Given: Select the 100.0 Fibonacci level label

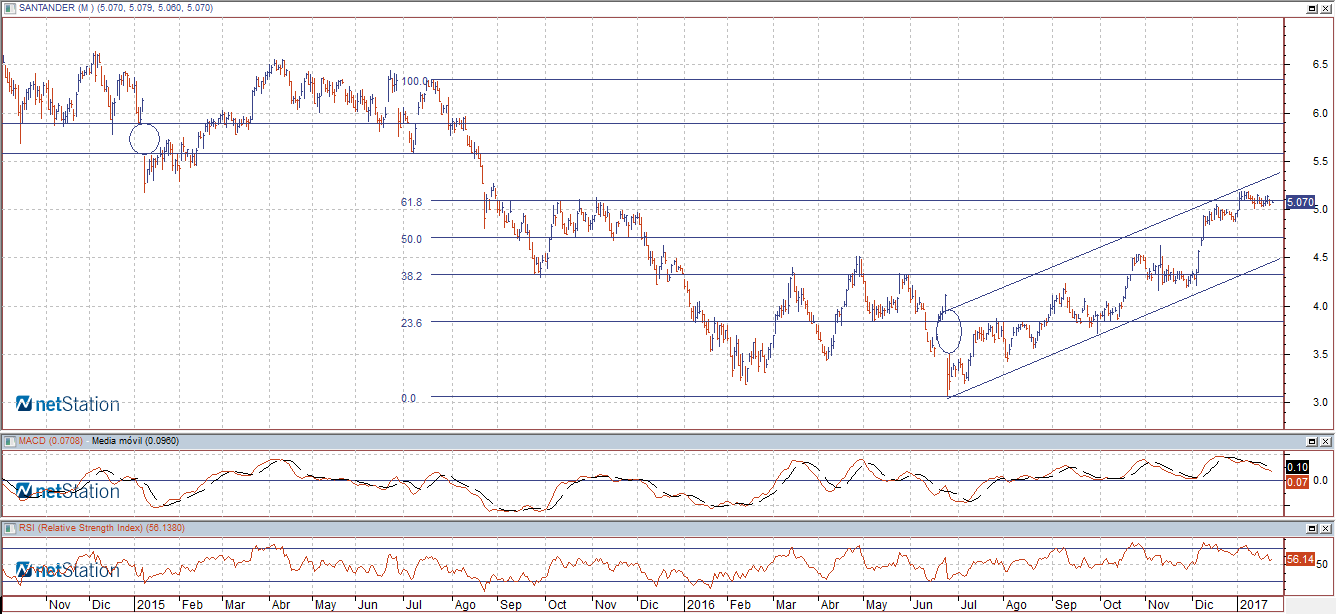Looking at the screenshot, I should [415, 81].
